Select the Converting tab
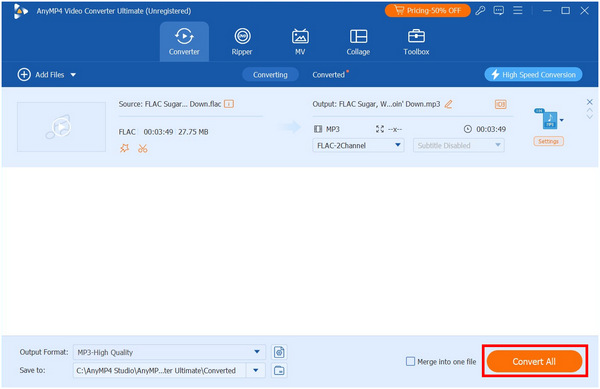Image resolution: width=600 pixels, height=389 pixels. (x=270, y=75)
